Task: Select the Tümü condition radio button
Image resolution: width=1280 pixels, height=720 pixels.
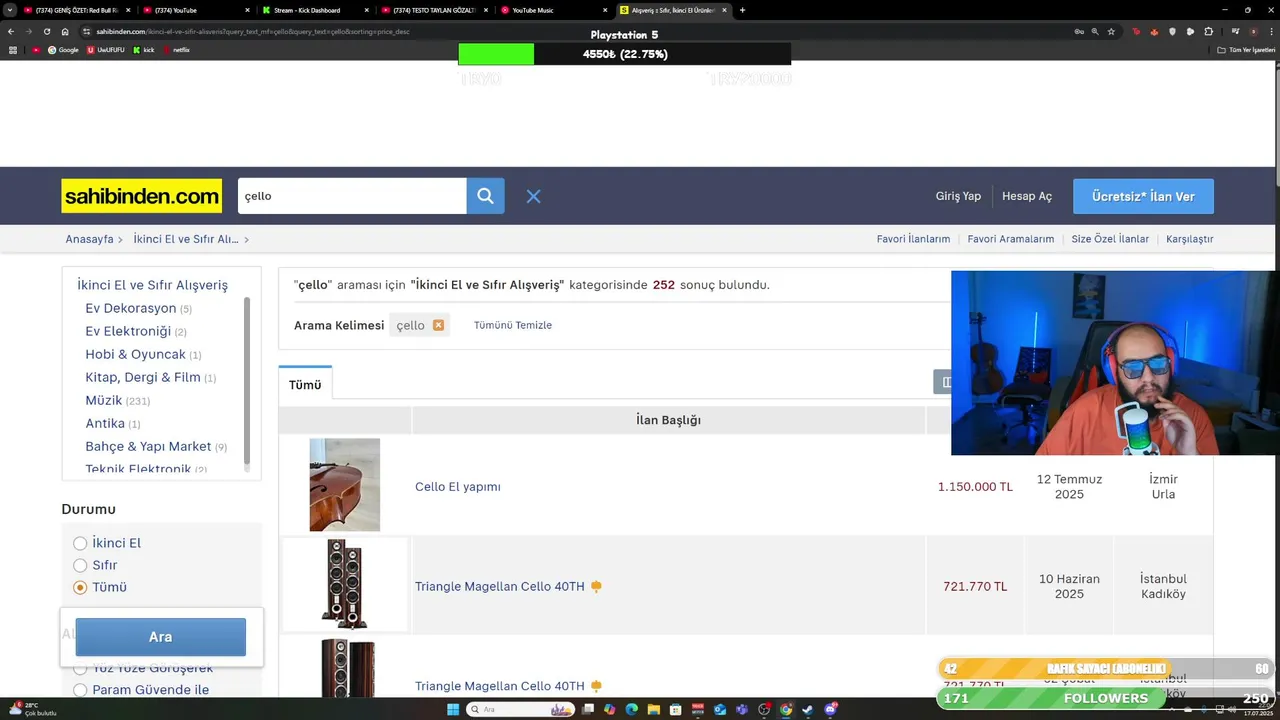Action: coord(80,587)
